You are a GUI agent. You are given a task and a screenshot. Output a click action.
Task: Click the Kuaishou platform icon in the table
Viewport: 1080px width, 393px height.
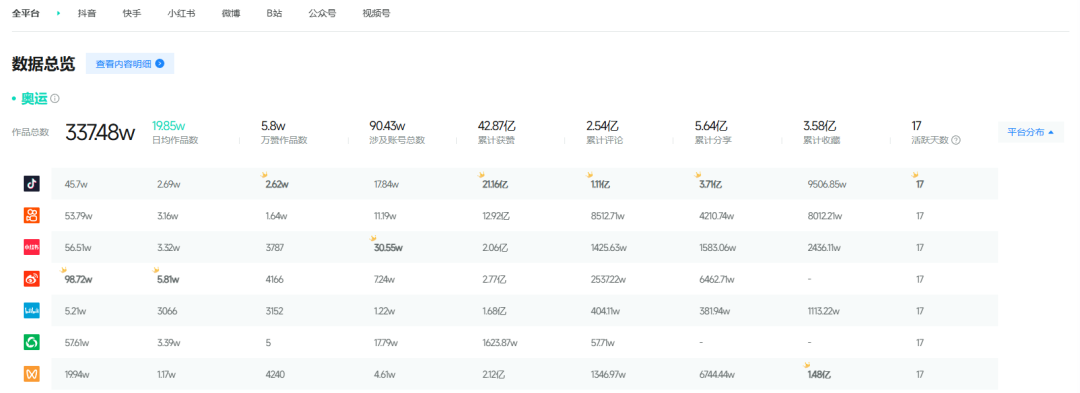pos(32,215)
